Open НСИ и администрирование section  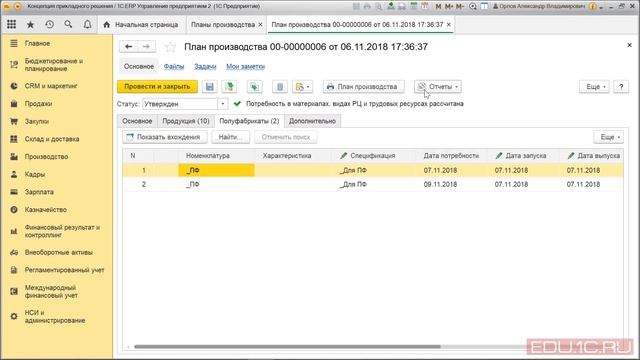point(57,316)
